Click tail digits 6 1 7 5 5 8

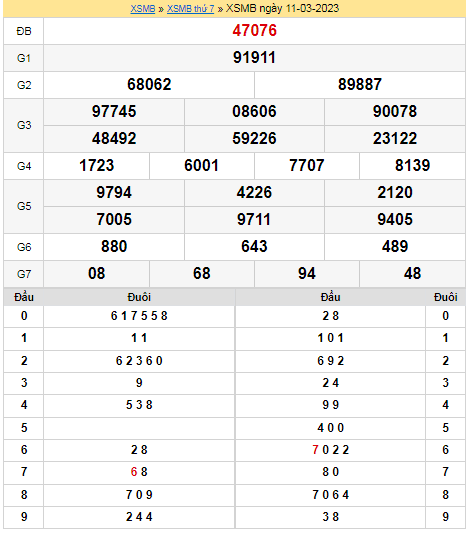click(x=139, y=316)
